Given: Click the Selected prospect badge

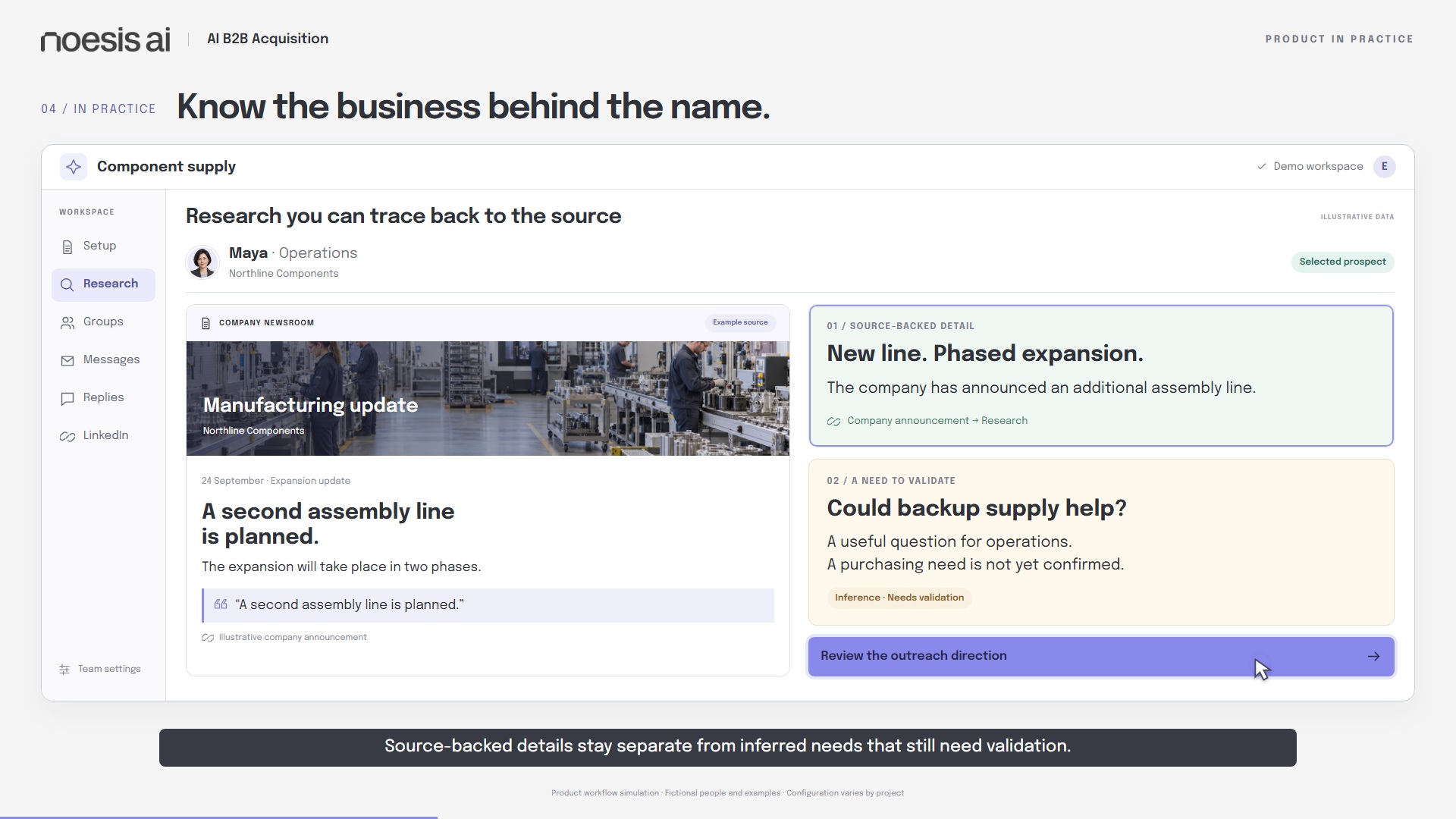Looking at the screenshot, I should click(1342, 262).
